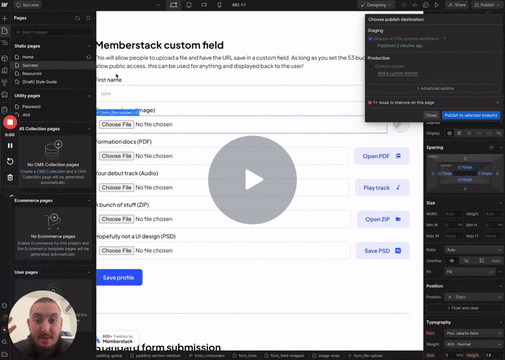This screenshot has height=360, width=505.
Task: Open the Password utility page
Action: [x=31, y=107]
